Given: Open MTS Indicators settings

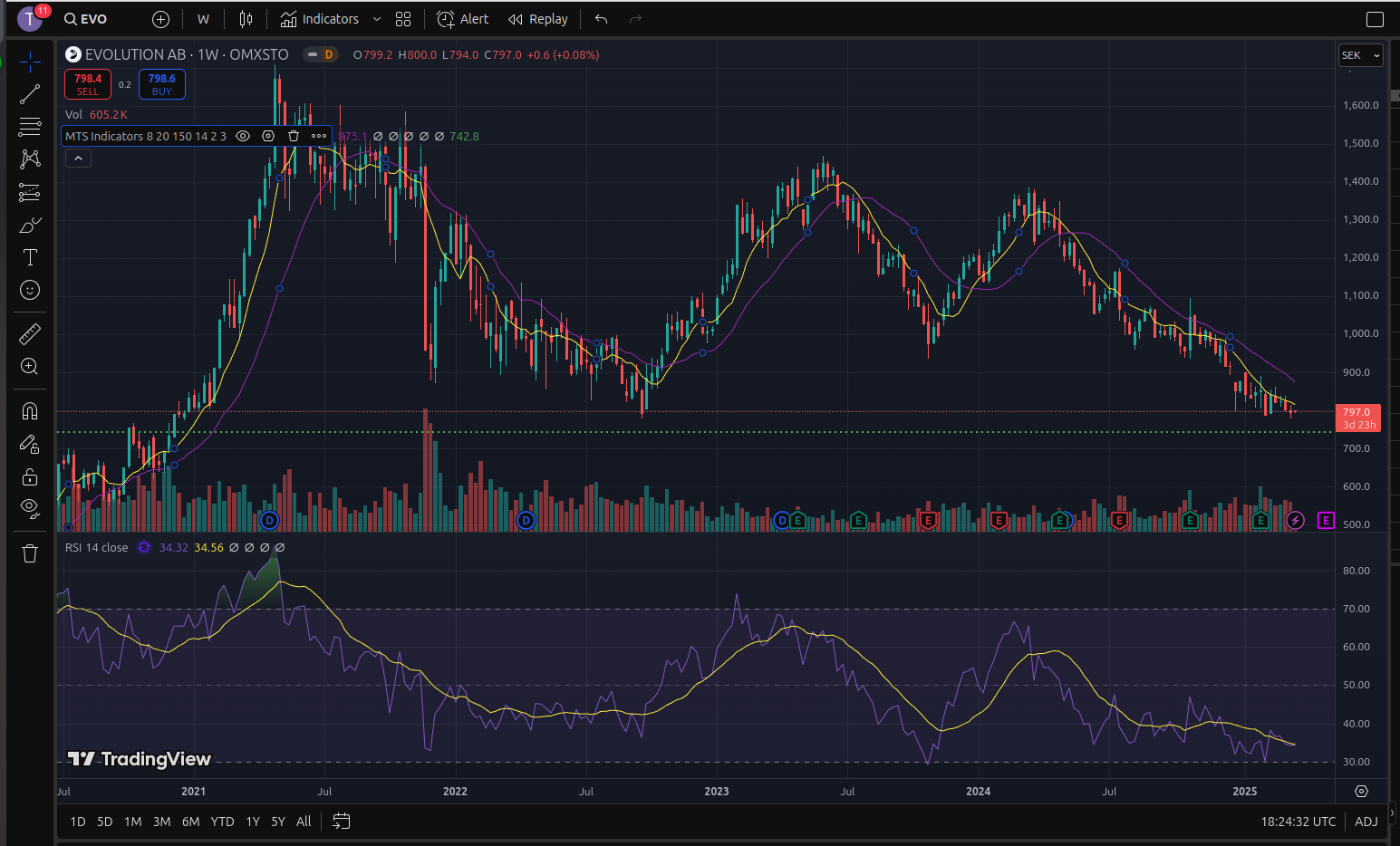Looking at the screenshot, I should 268,136.
